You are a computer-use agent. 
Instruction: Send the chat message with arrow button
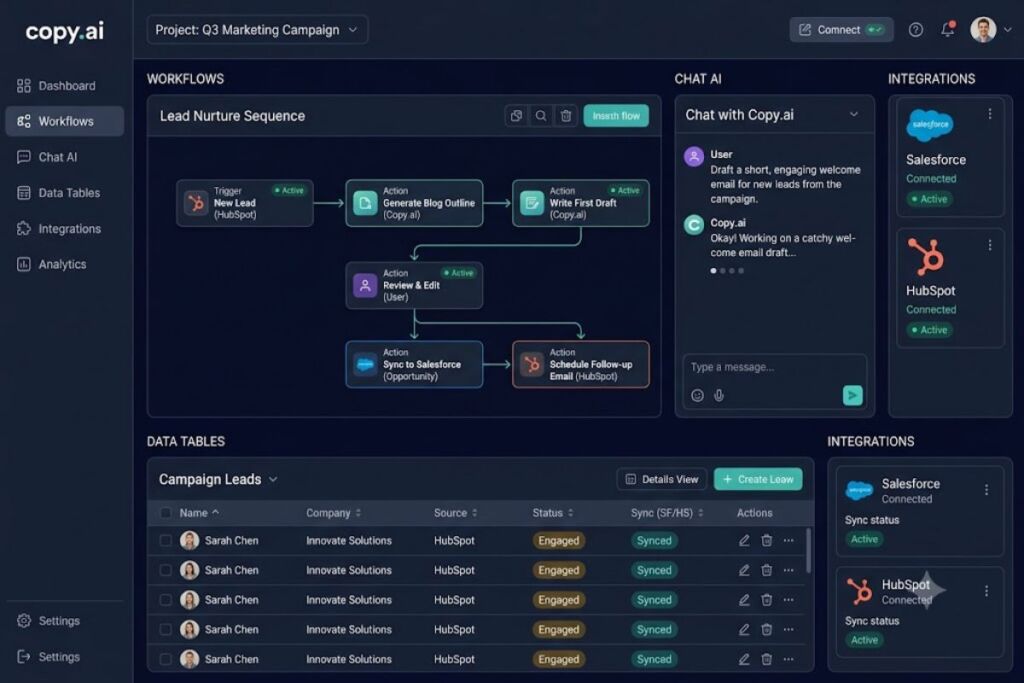[852, 395]
